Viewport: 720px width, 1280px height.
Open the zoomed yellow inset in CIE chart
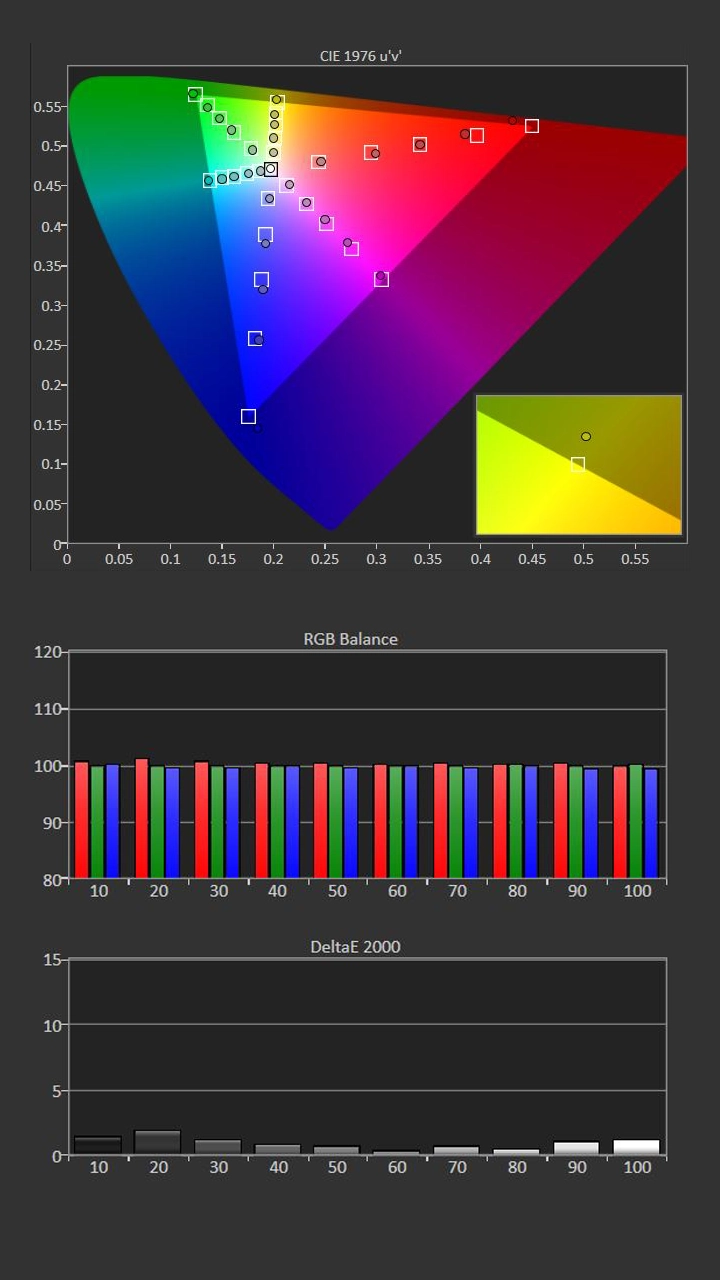[579, 464]
